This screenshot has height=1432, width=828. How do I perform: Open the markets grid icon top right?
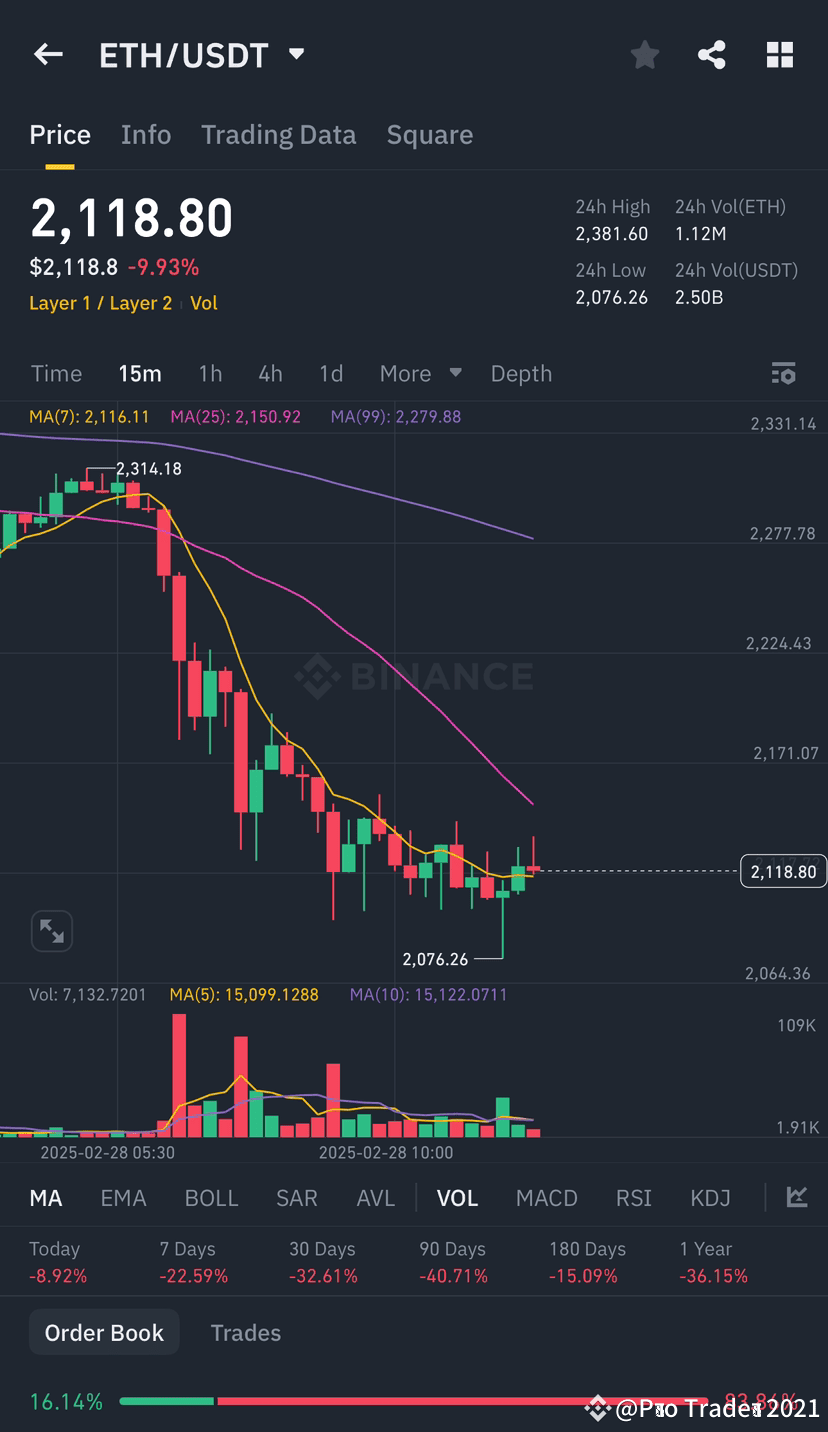pos(779,55)
